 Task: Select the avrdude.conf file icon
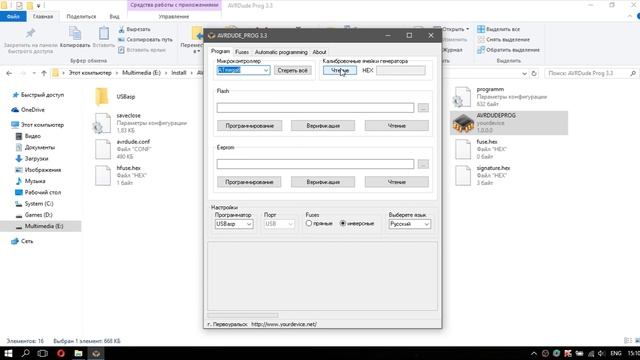[103, 149]
